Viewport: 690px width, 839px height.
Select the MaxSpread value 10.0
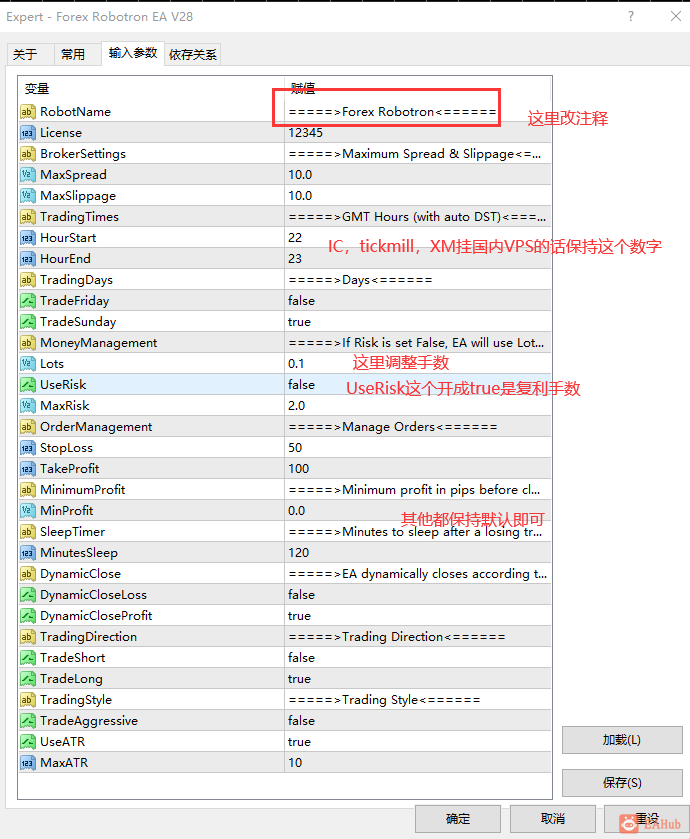(300, 175)
